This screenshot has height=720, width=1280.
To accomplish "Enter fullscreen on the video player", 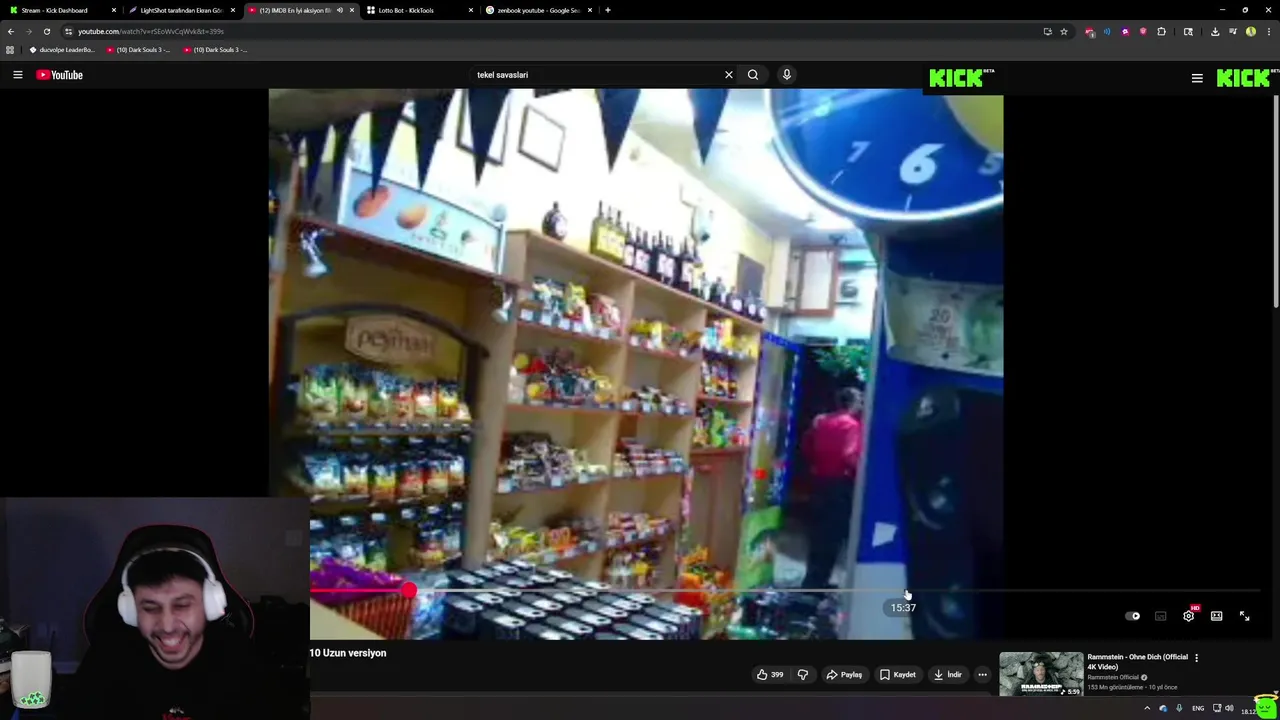I will pos(1245,616).
